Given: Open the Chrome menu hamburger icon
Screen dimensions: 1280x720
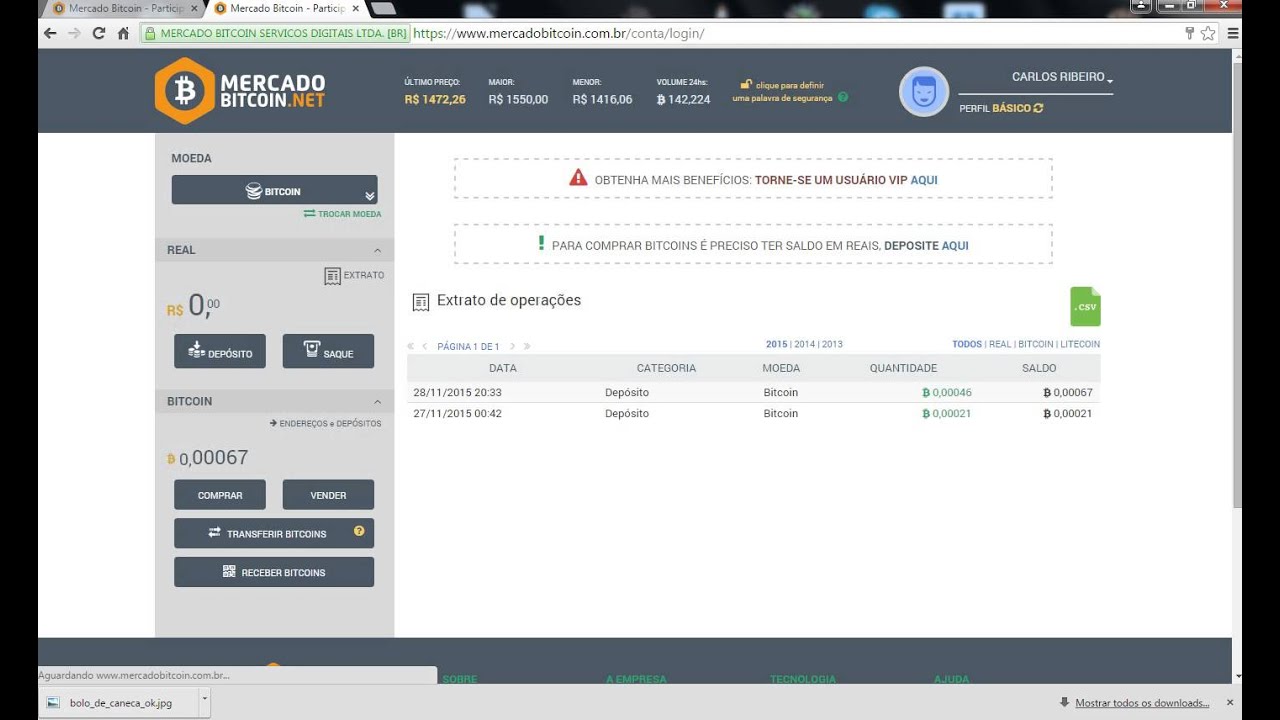Looking at the screenshot, I should 1233,33.
